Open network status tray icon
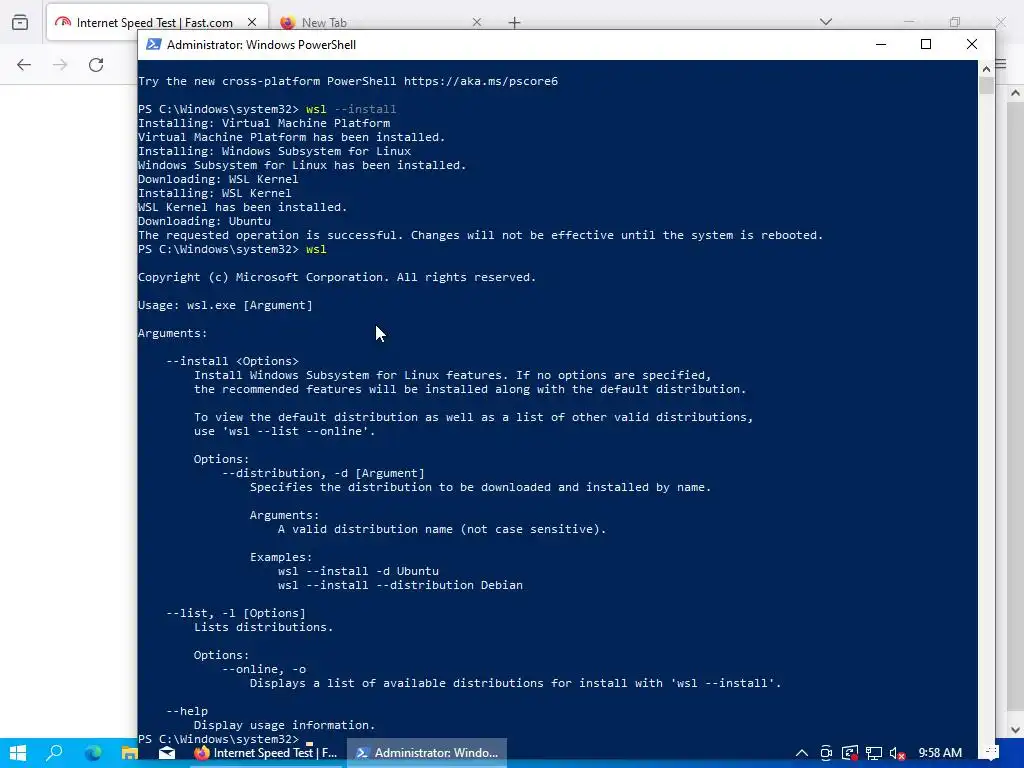Image resolution: width=1024 pixels, height=768 pixels. pos(874,753)
